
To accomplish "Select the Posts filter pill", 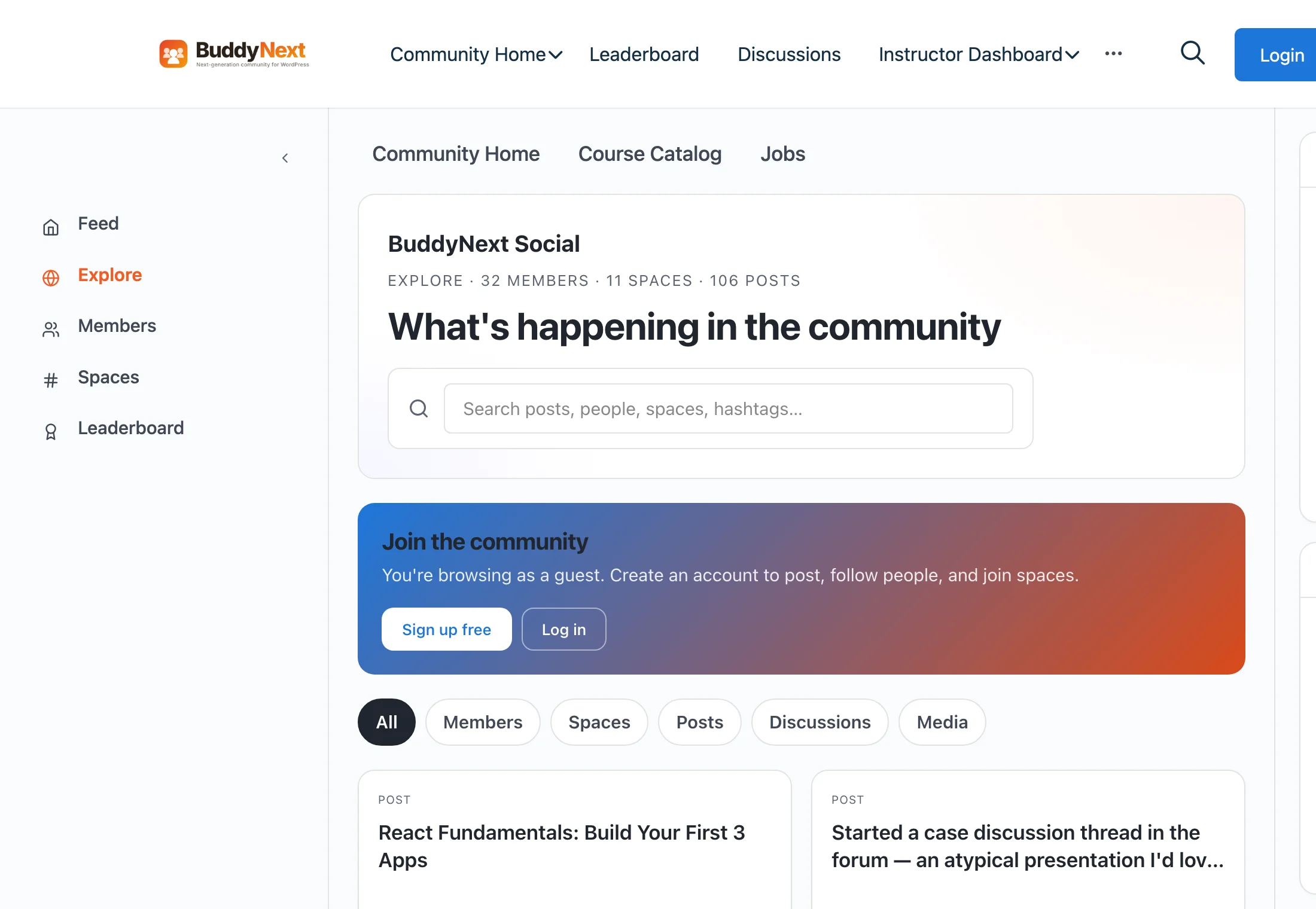I will click(x=700, y=722).
